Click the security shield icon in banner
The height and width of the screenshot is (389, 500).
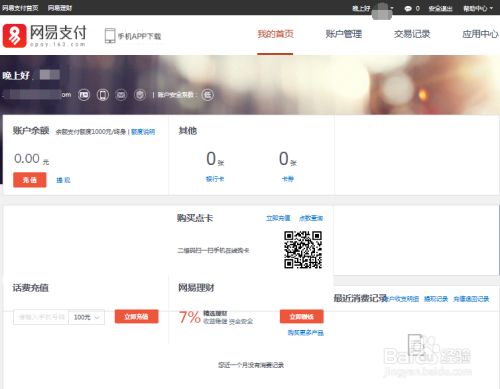140,95
